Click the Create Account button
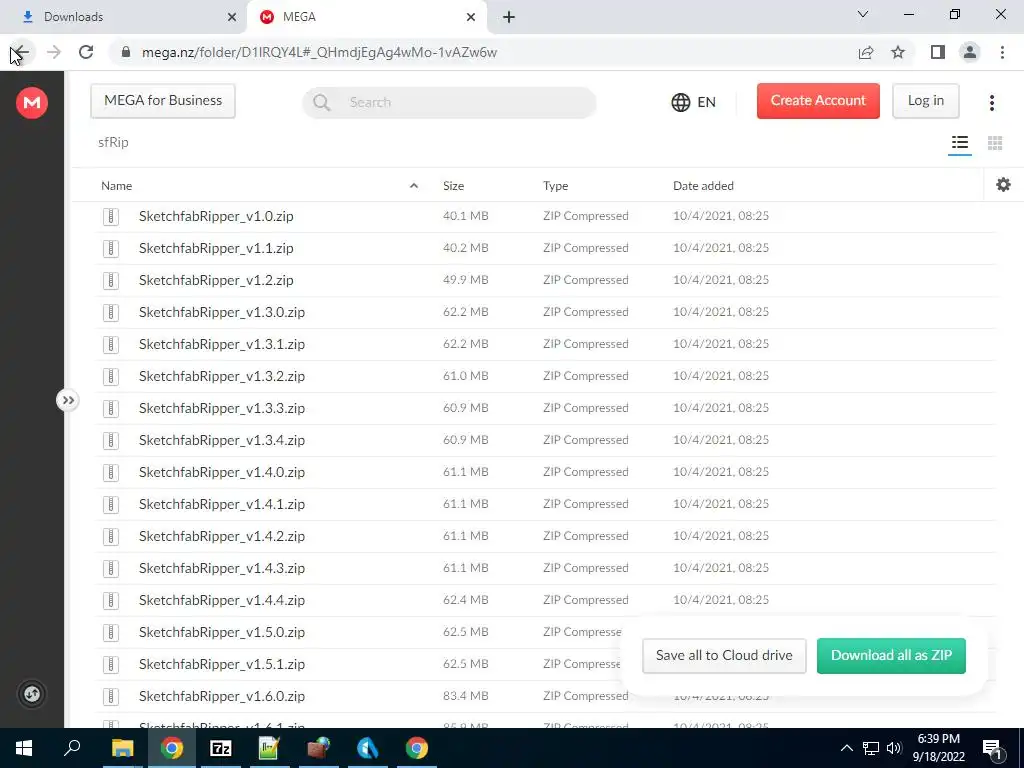Screen dimensions: 1024x768 coord(818,101)
